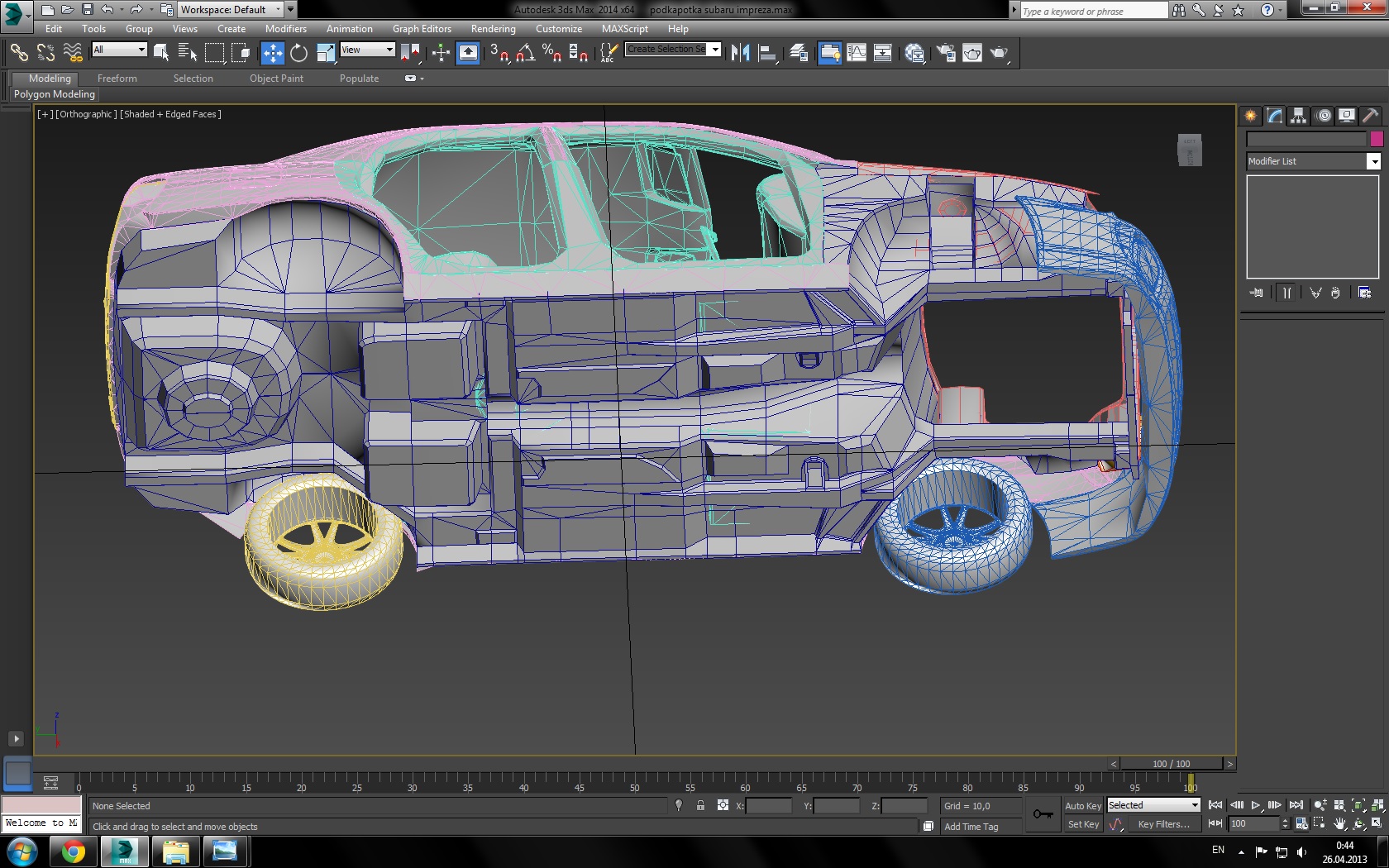Click the Pin Stack icon
This screenshot has width=1389, height=868.
(x=1257, y=293)
